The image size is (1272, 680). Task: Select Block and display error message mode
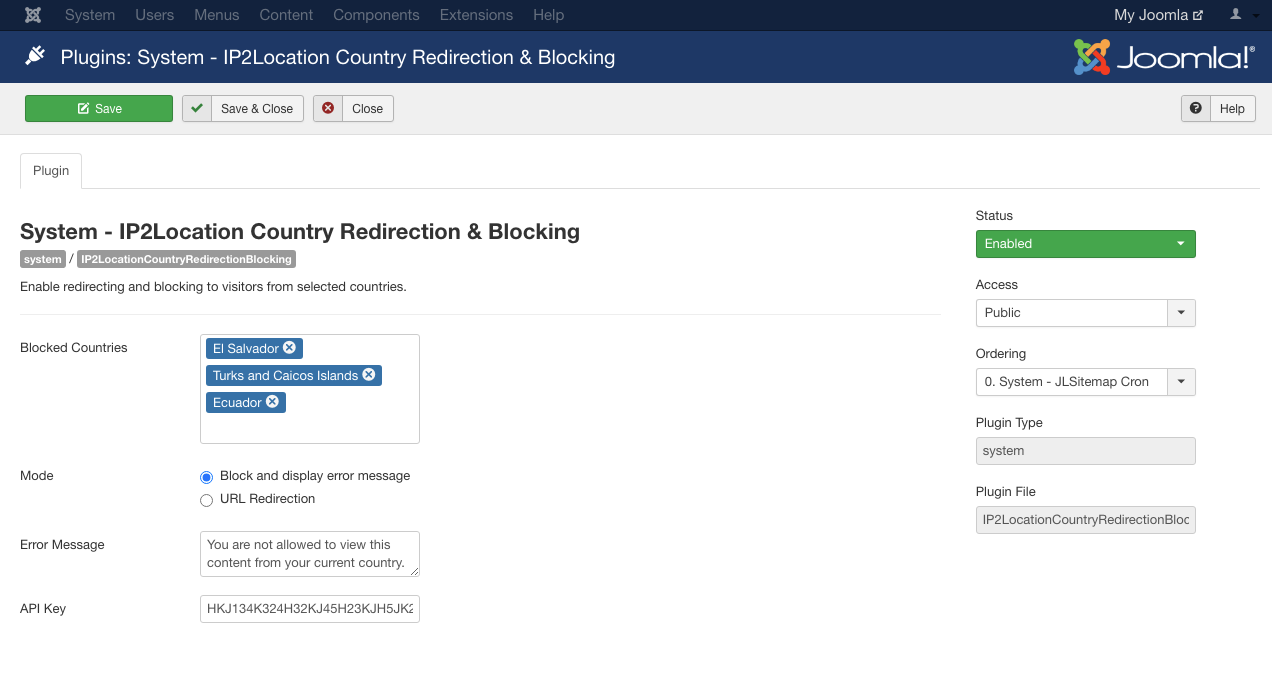click(207, 477)
